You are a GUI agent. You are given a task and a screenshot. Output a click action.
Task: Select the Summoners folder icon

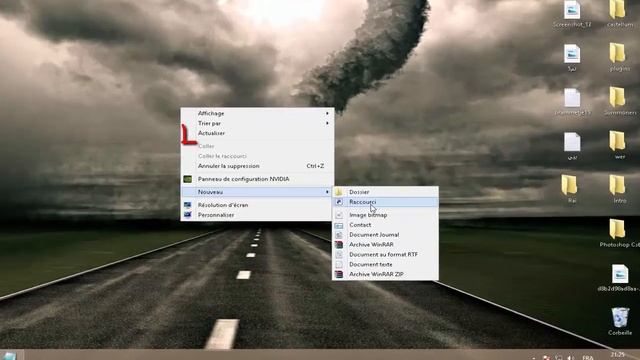619,101
